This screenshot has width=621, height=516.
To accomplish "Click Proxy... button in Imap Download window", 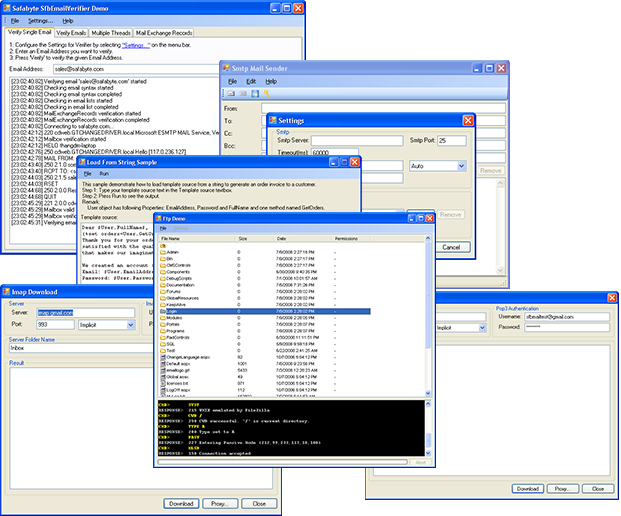I will coord(220,503).
